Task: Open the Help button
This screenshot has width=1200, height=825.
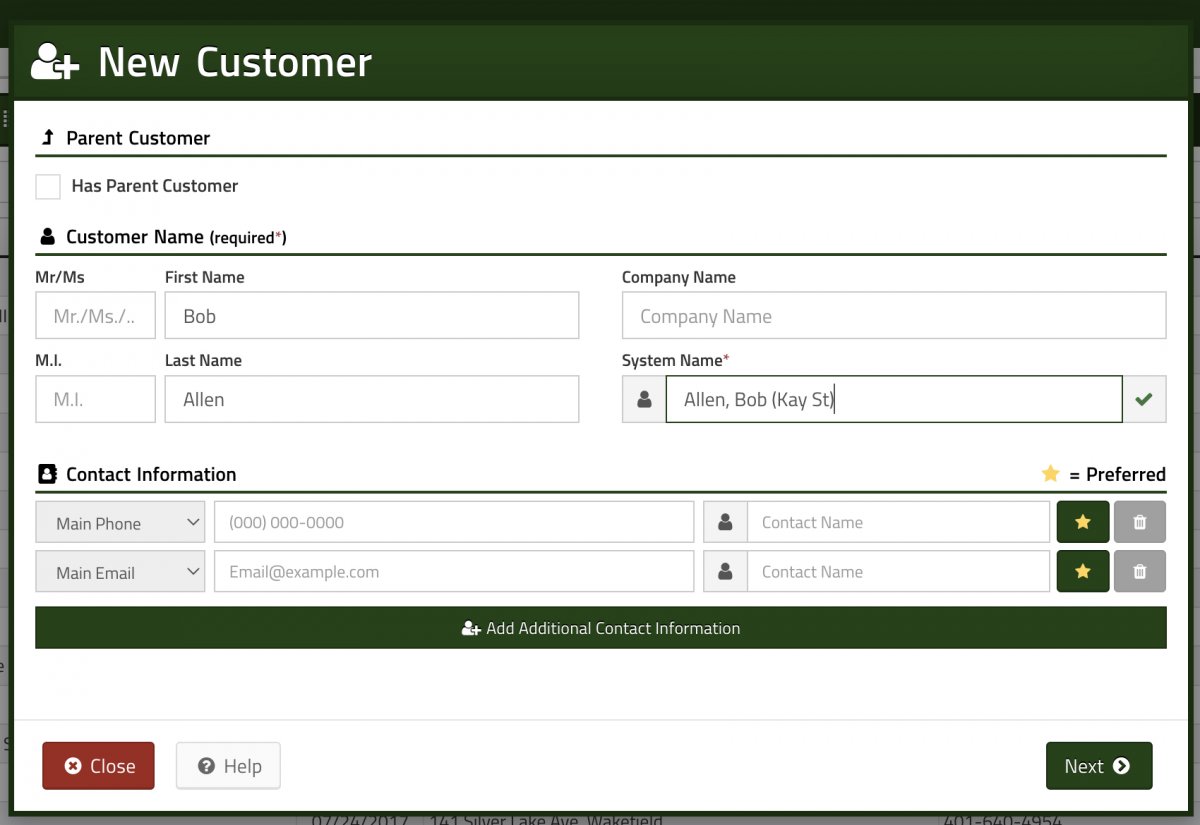Action: 228,766
